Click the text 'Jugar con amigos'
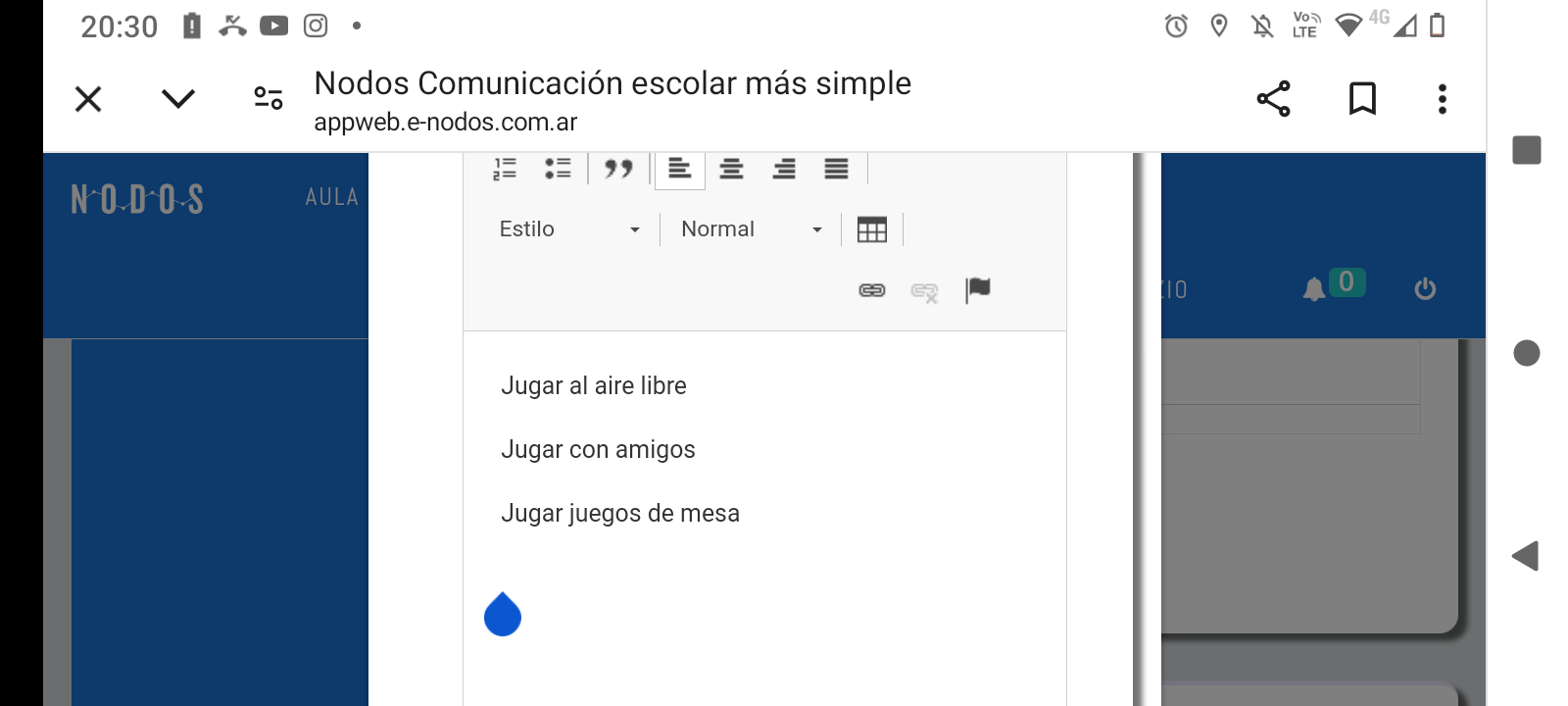This screenshot has height=706, width=1568. click(x=598, y=449)
